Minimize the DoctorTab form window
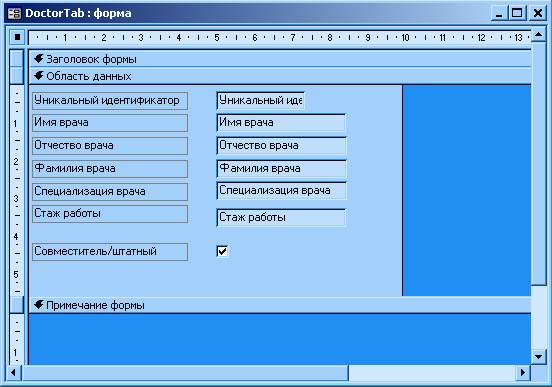552x387 pixels. [499, 13]
